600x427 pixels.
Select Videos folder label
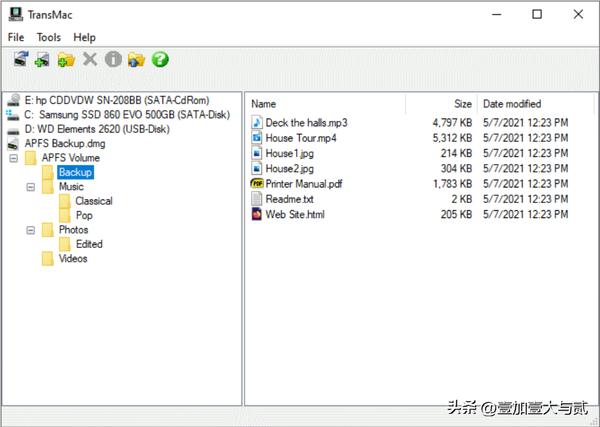point(73,259)
